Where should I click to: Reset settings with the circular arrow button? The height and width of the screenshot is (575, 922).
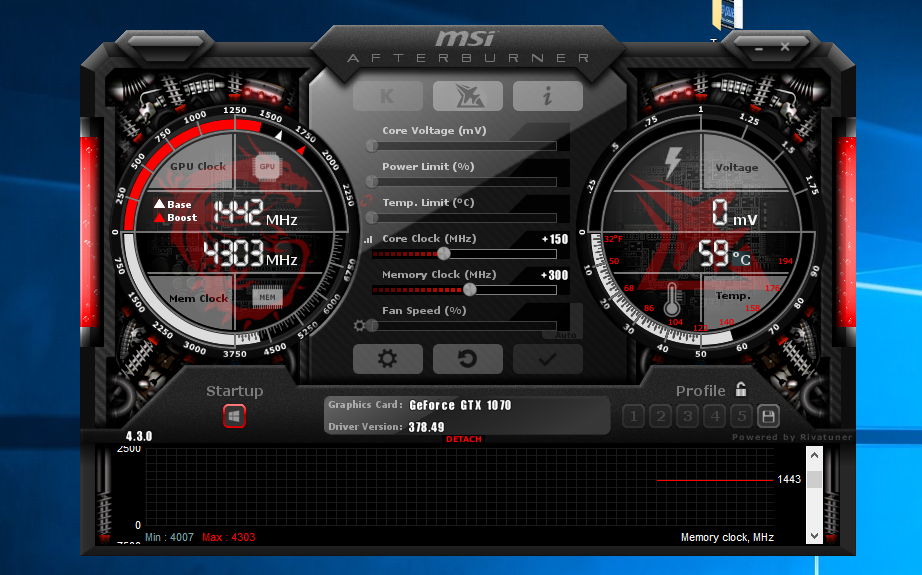click(x=467, y=359)
